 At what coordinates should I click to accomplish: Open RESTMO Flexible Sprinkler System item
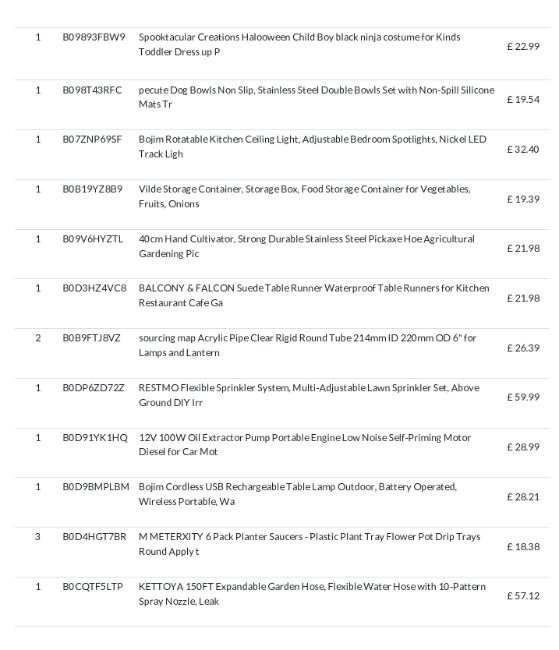point(309,395)
